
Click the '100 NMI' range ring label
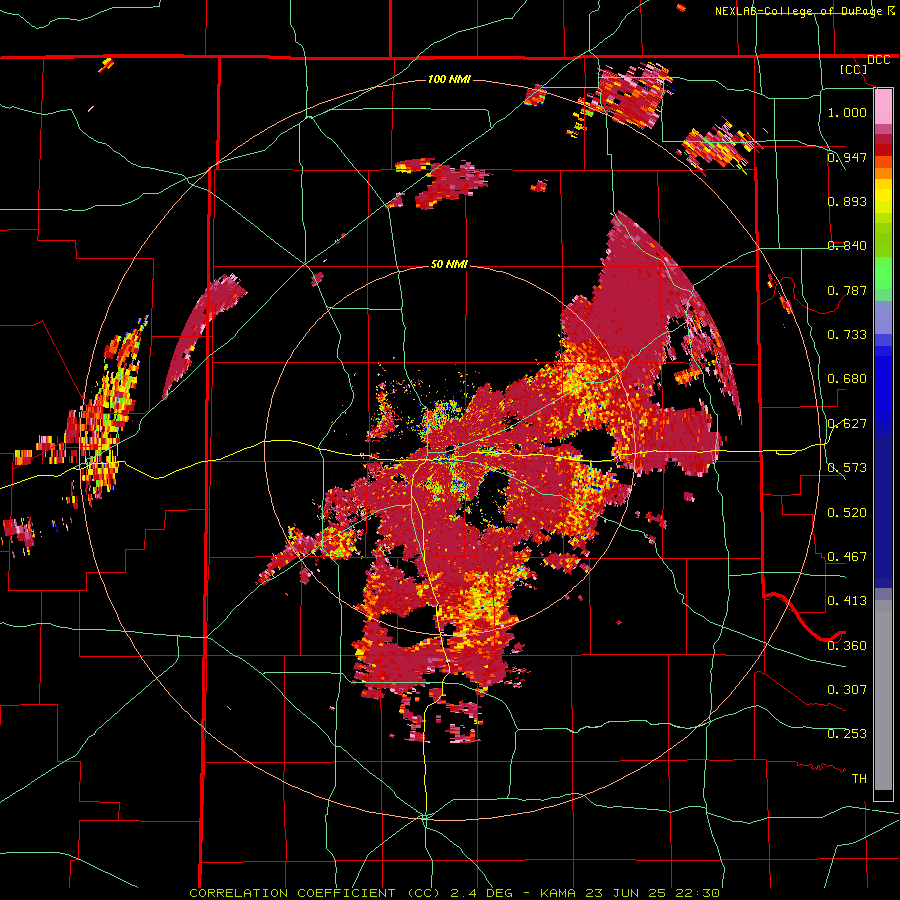tap(449, 79)
